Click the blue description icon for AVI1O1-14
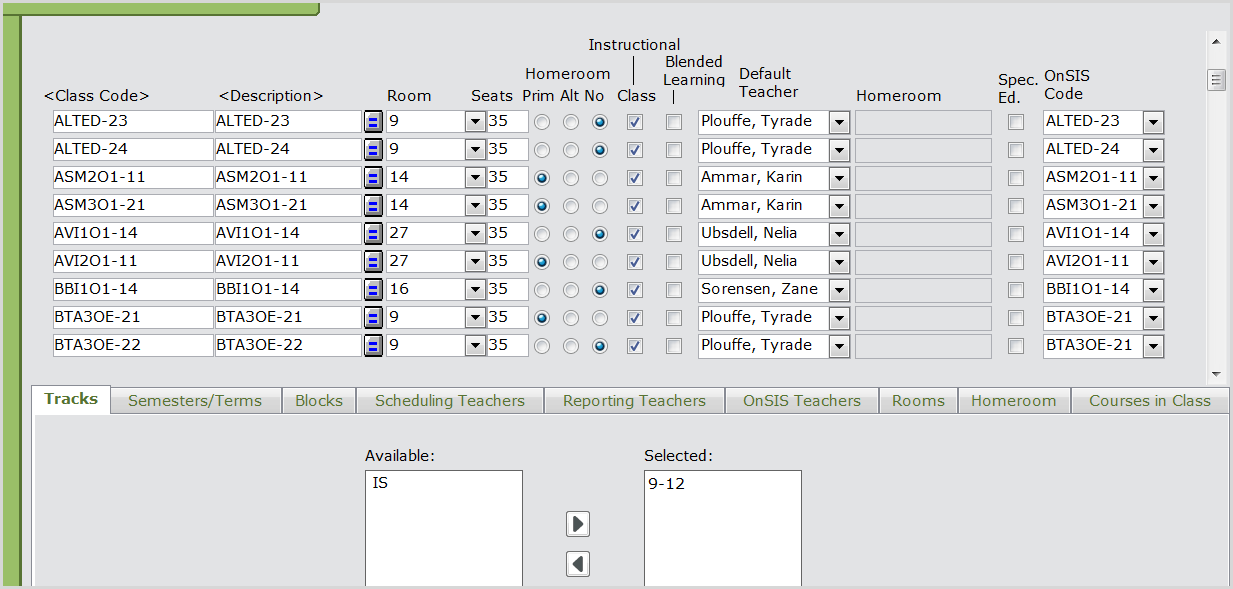This screenshot has height=589, width=1233. 373,234
